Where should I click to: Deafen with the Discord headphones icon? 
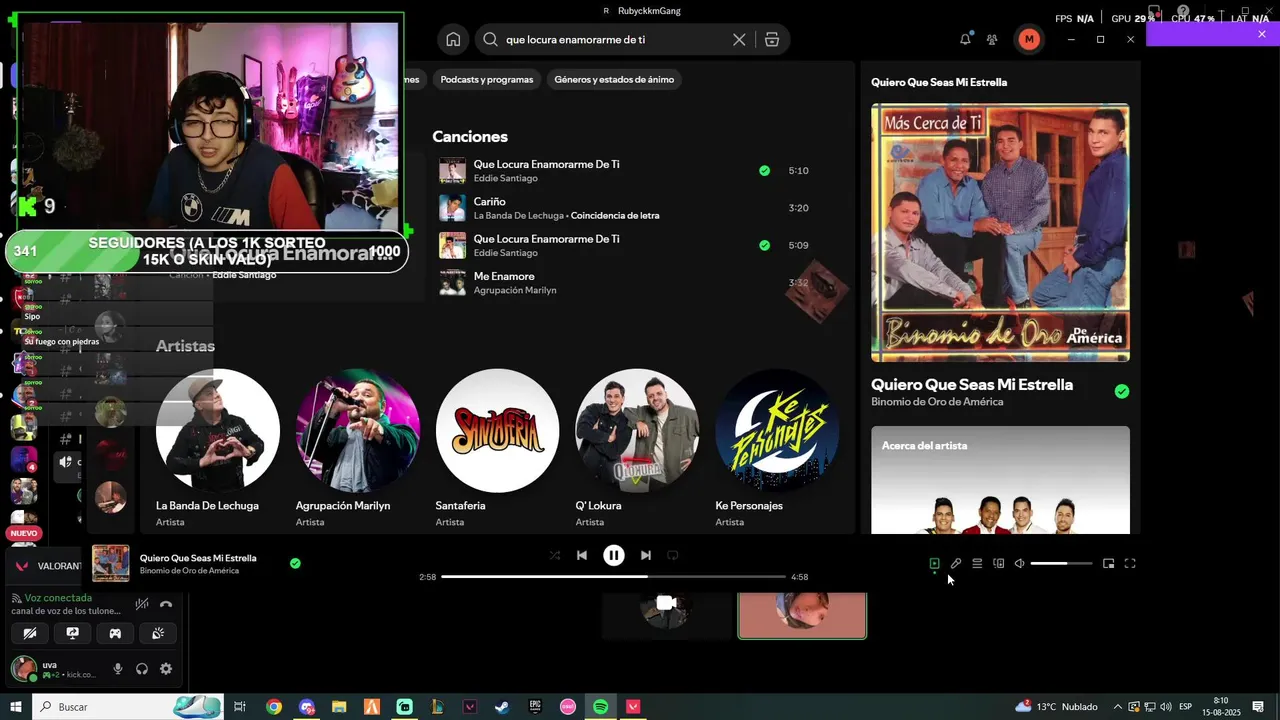[142, 669]
